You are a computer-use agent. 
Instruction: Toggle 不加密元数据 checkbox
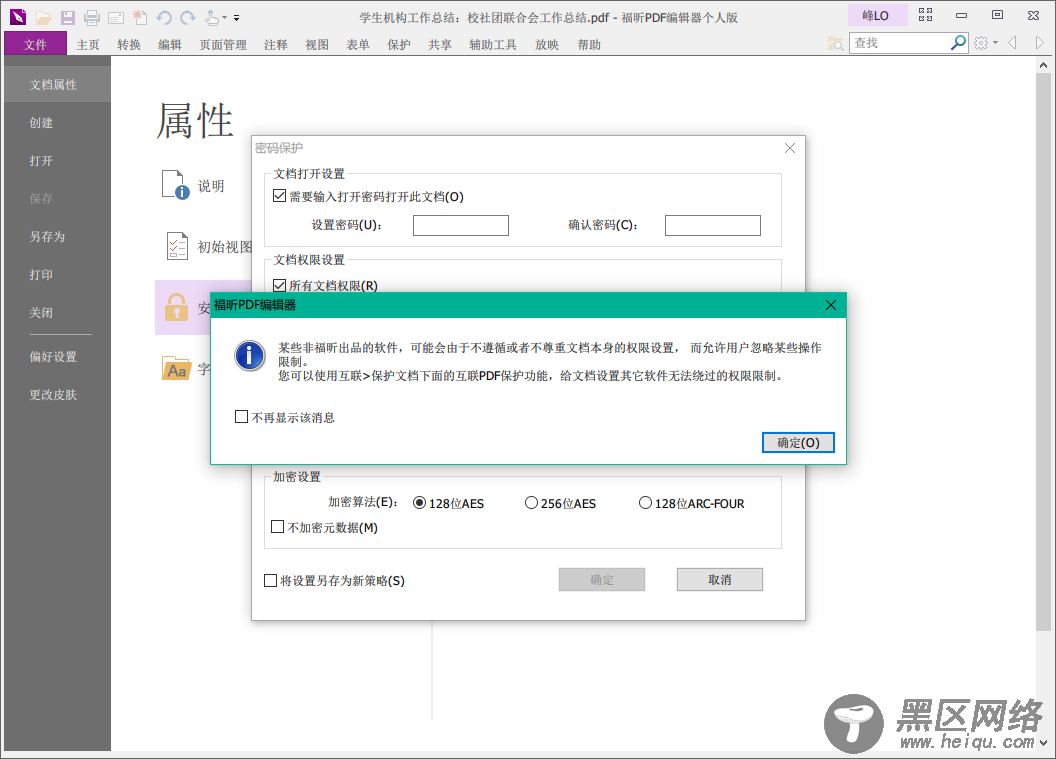pyautogui.click(x=277, y=527)
